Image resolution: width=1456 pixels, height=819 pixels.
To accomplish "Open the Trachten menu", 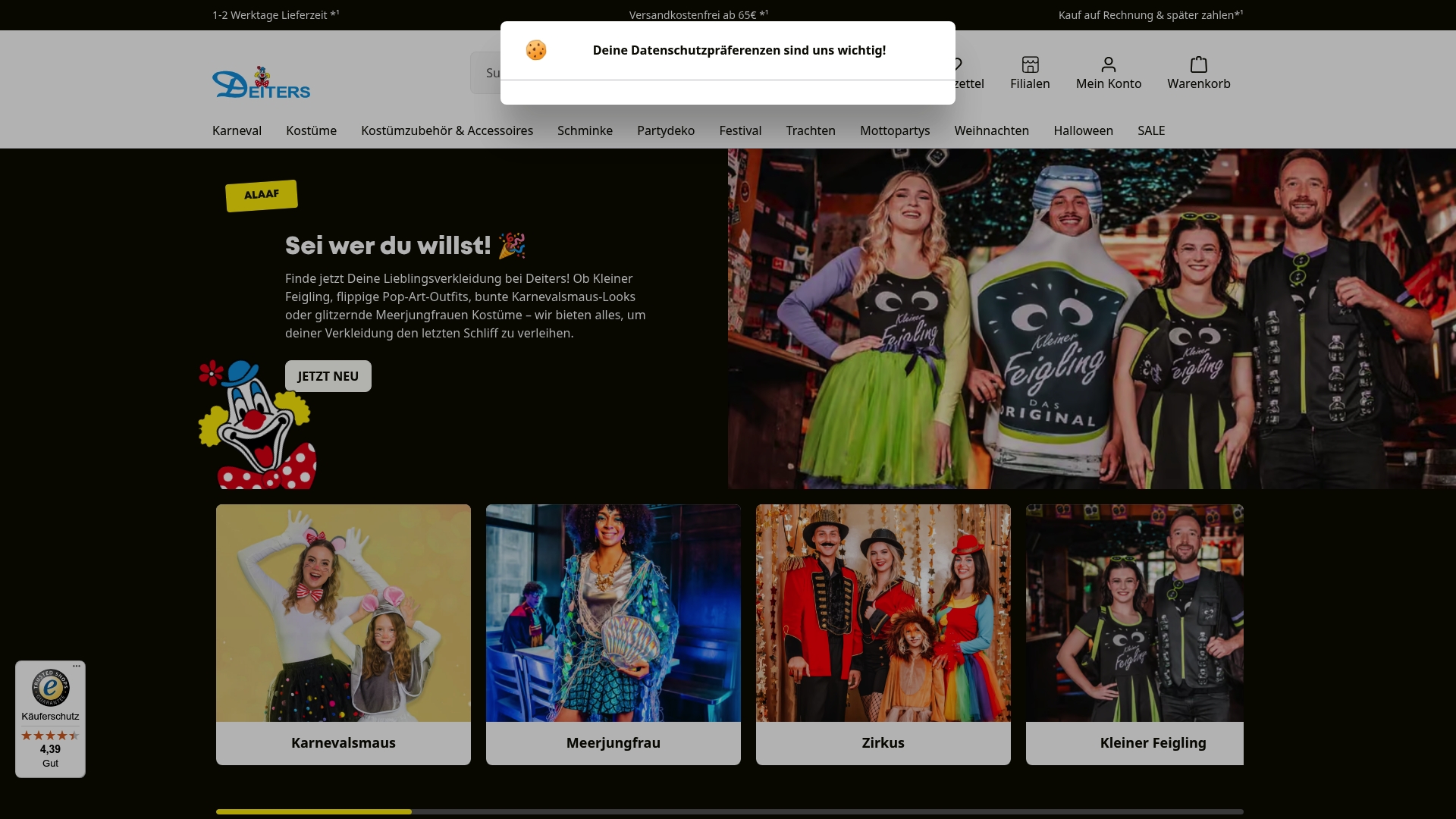I will click(x=811, y=130).
